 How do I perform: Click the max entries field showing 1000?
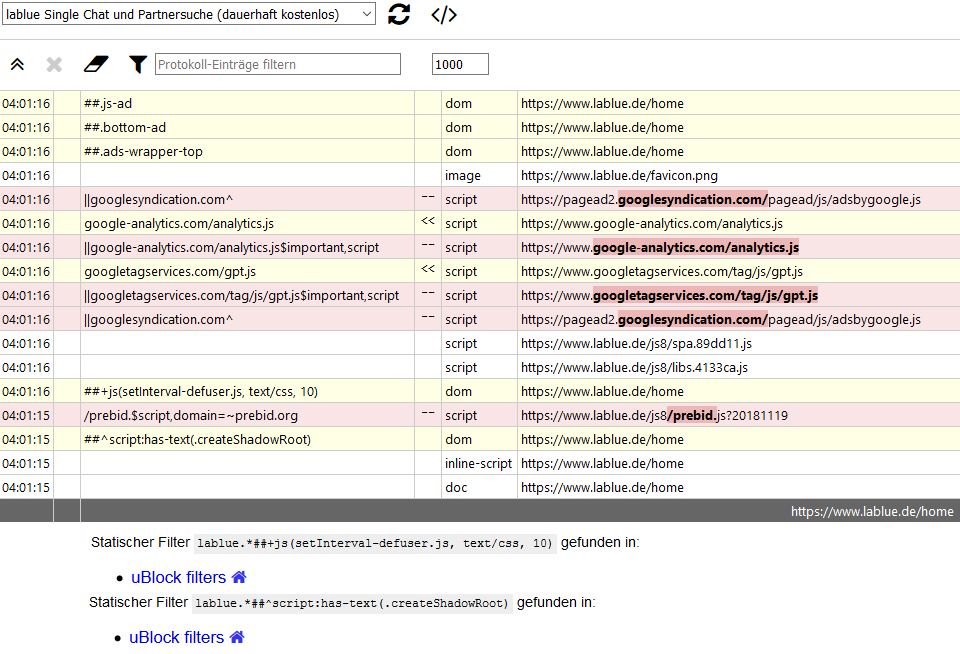[460, 65]
